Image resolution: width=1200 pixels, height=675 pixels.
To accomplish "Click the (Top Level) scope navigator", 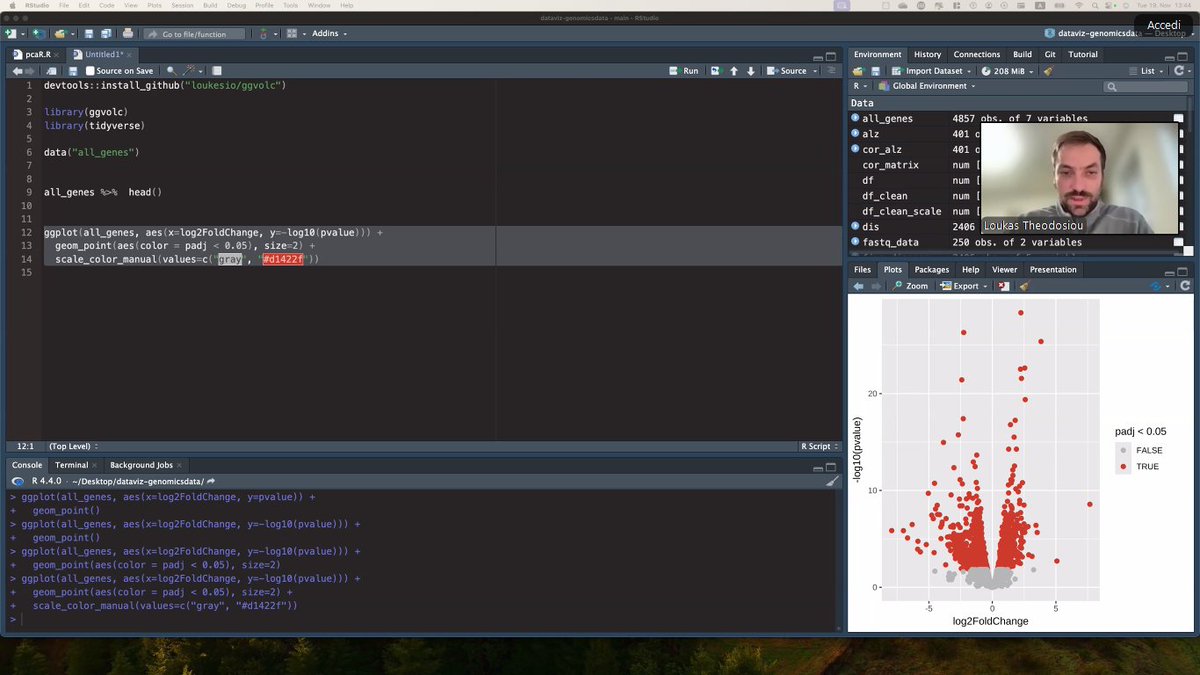I will pos(74,446).
